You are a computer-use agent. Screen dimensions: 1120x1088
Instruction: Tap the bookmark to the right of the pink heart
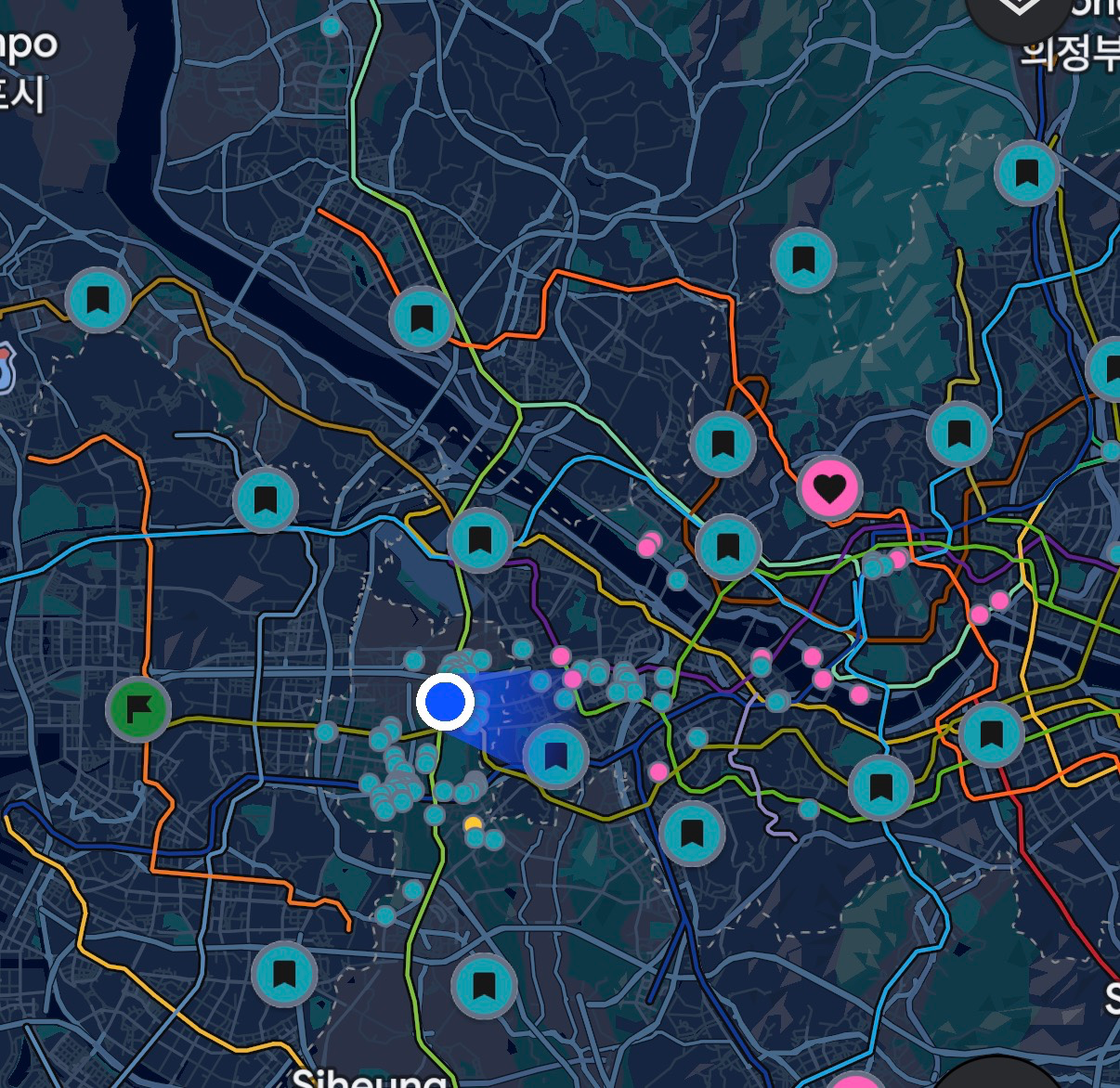click(x=958, y=434)
